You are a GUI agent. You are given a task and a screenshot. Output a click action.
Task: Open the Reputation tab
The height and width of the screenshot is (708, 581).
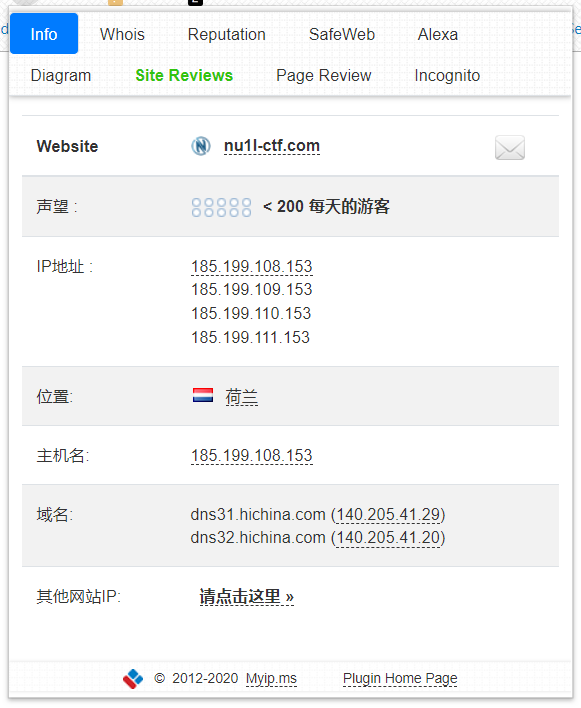pyautogui.click(x=227, y=34)
